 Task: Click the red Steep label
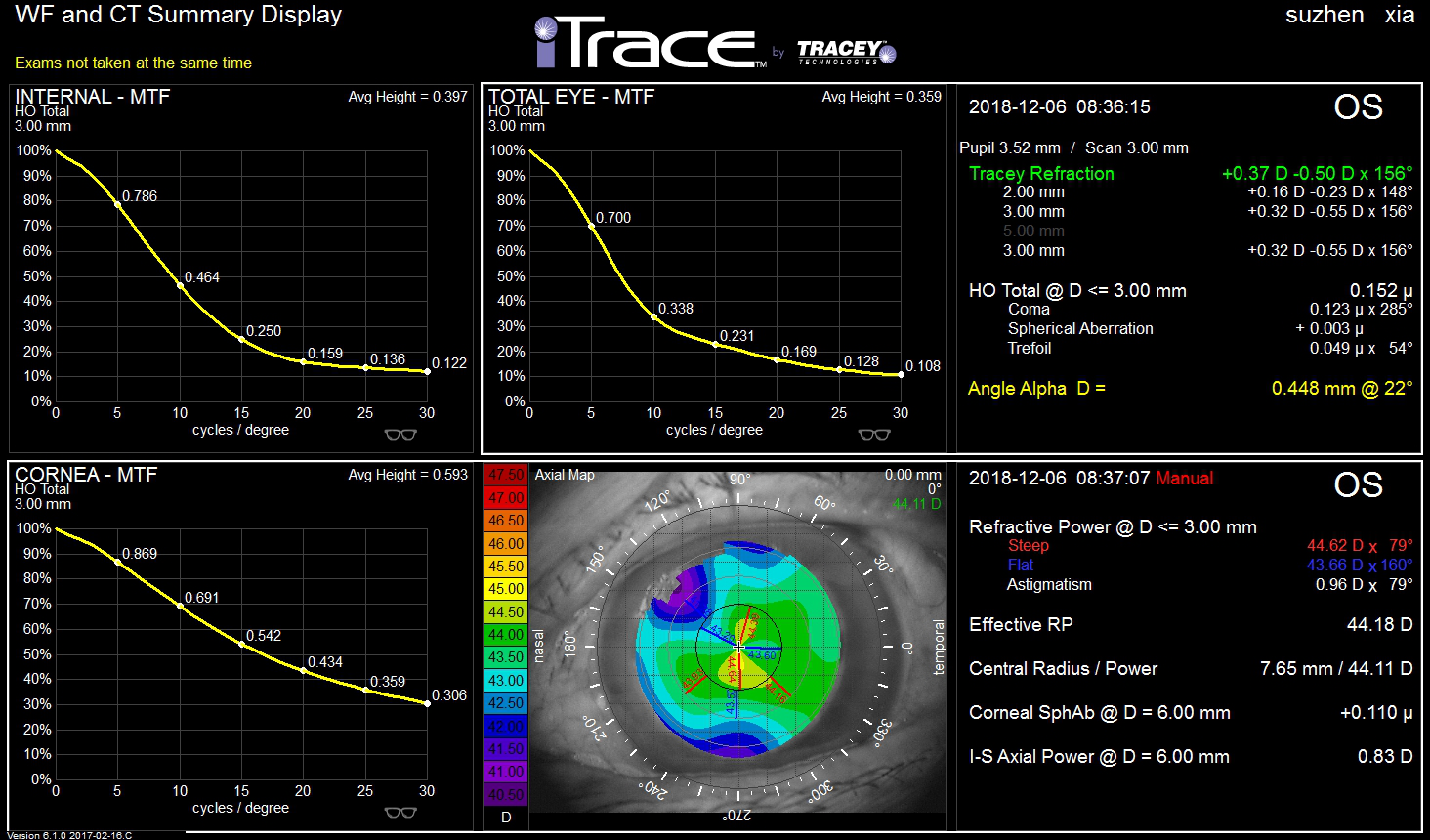pyautogui.click(x=1028, y=546)
